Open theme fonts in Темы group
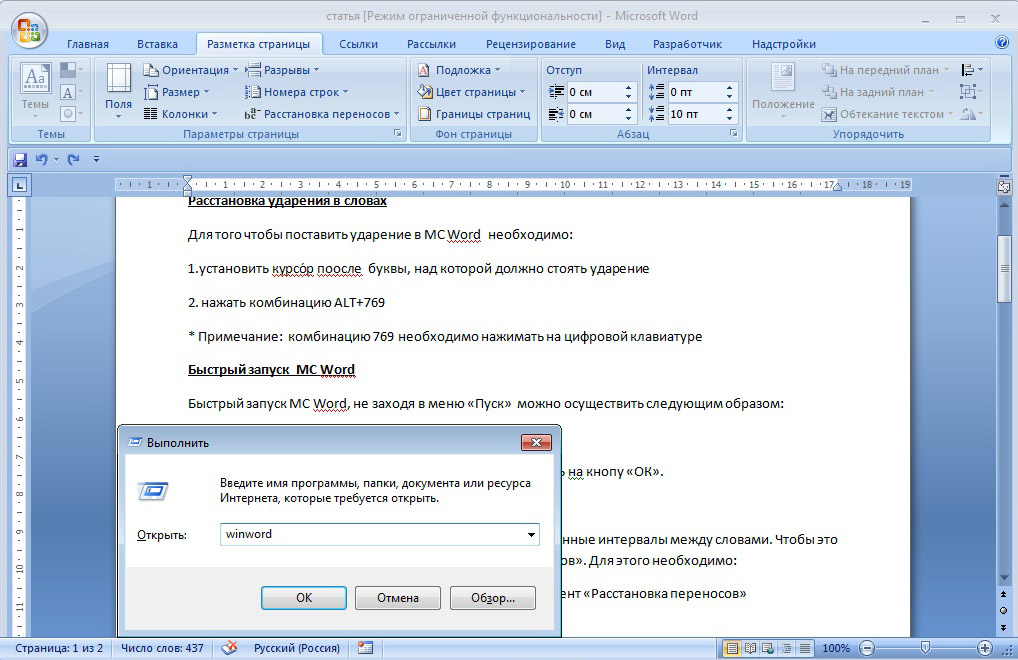This screenshot has height=660, width=1018. click(71, 92)
